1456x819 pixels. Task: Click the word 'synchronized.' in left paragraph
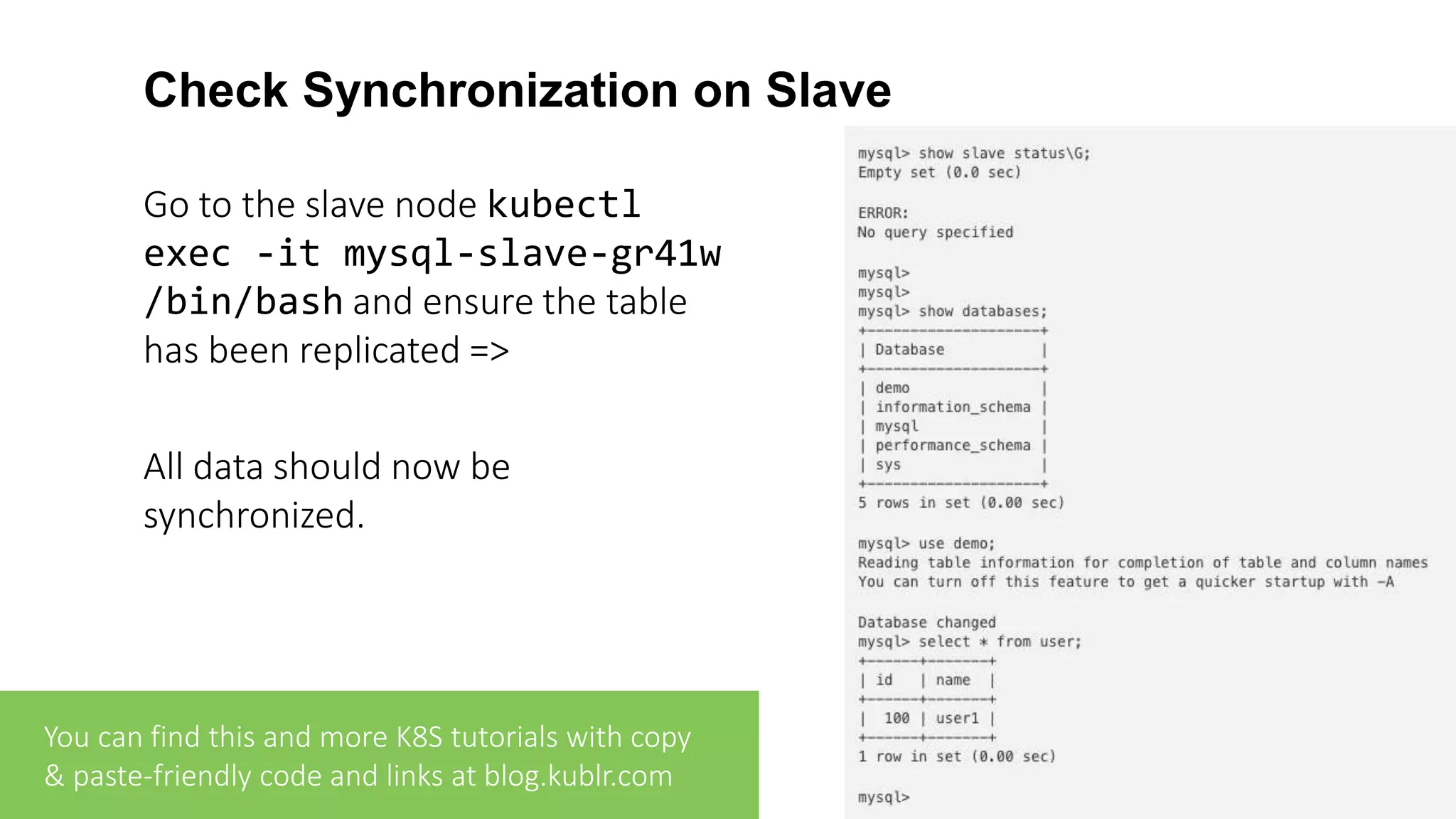coord(254,515)
